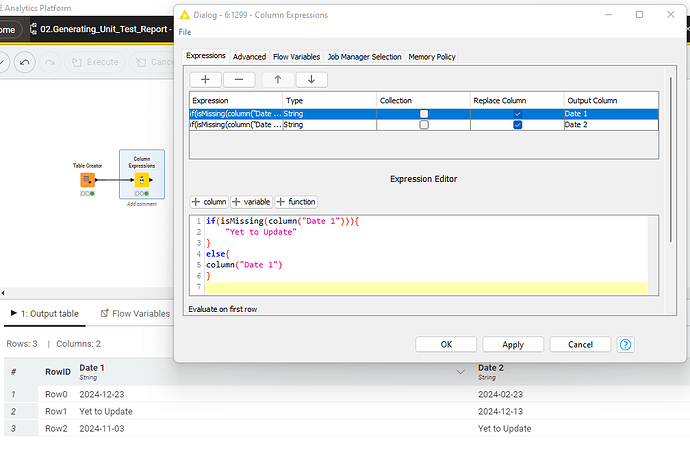Move expression down with arrow button

tap(312, 80)
